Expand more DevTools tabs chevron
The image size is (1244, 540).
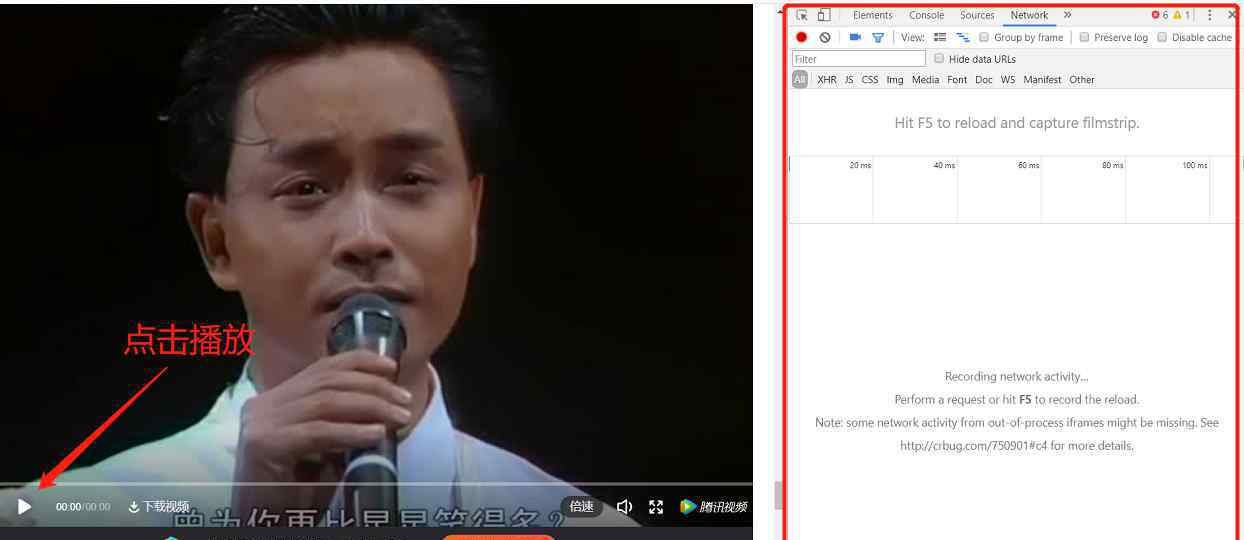coord(1068,15)
